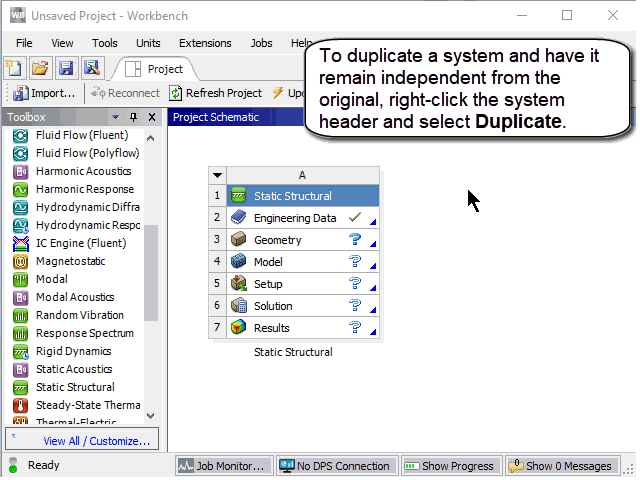640x480 pixels.
Task: Click the Save project disk icon
Action: point(66,68)
